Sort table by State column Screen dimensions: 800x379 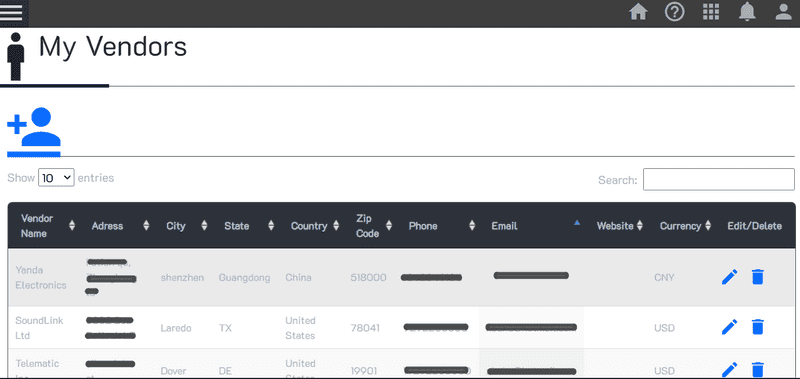pyautogui.click(x=248, y=225)
